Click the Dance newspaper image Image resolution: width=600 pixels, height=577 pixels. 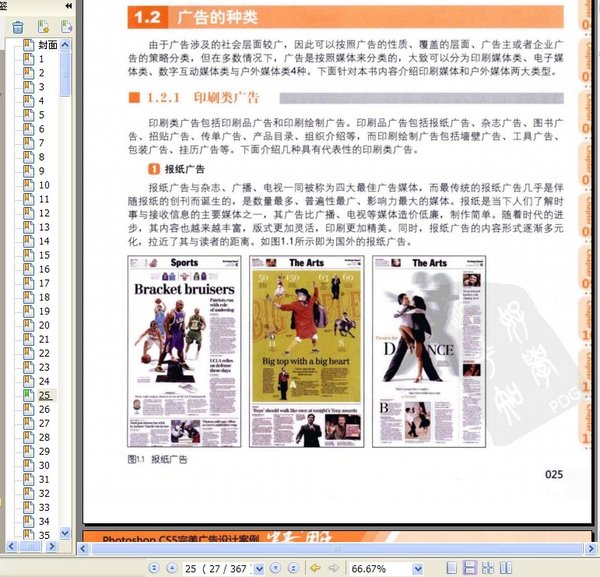coord(429,352)
